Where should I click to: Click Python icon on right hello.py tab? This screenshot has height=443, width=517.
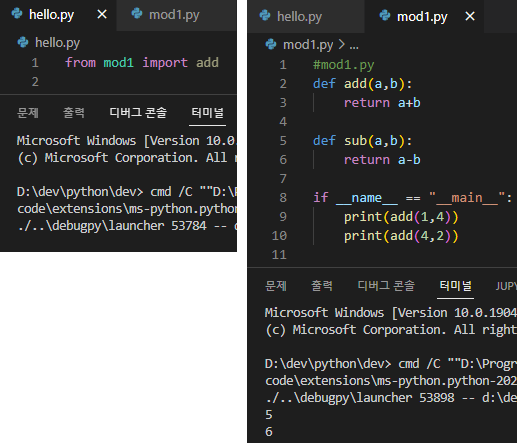265,15
